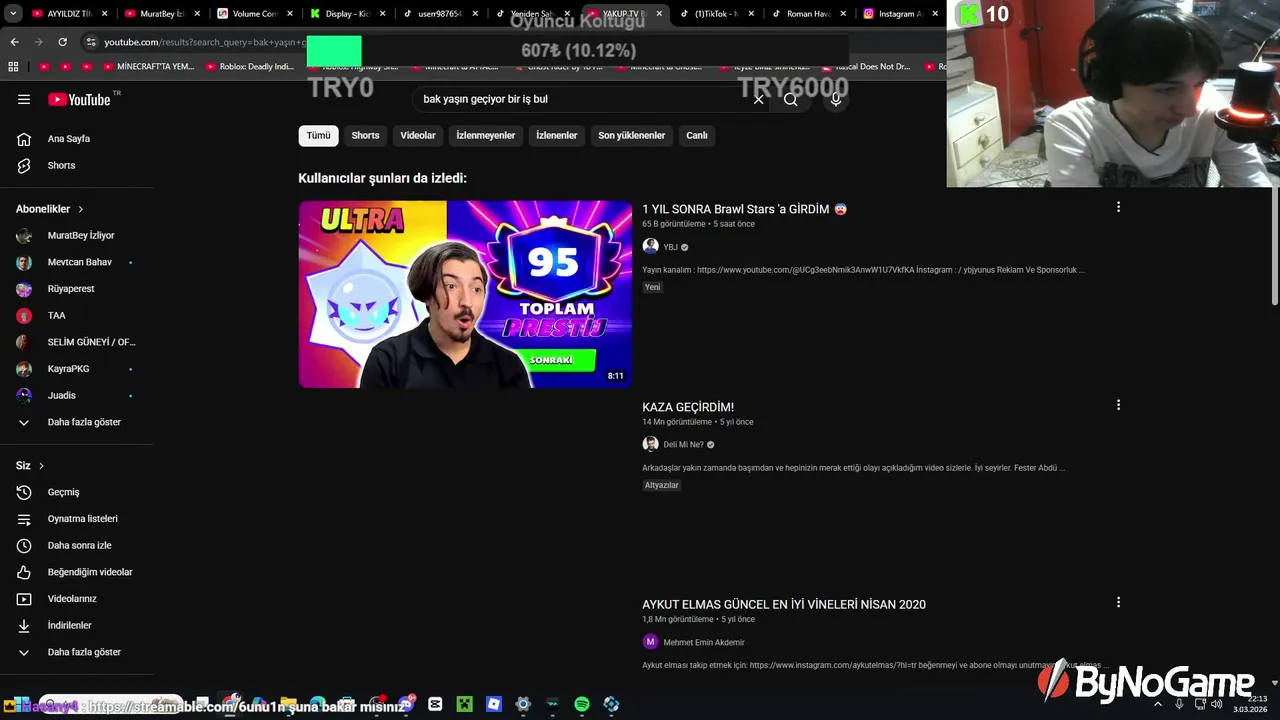
Task: Open options menu for KAZA GEÇİRDİM video
Action: pyautogui.click(x=1118, y=405)
